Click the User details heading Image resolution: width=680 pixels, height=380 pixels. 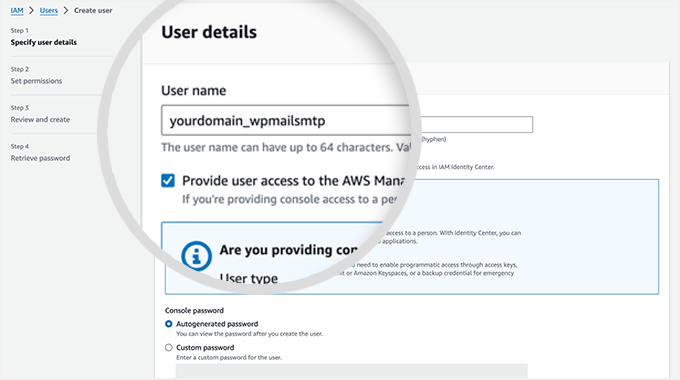(x=209, y=32)
